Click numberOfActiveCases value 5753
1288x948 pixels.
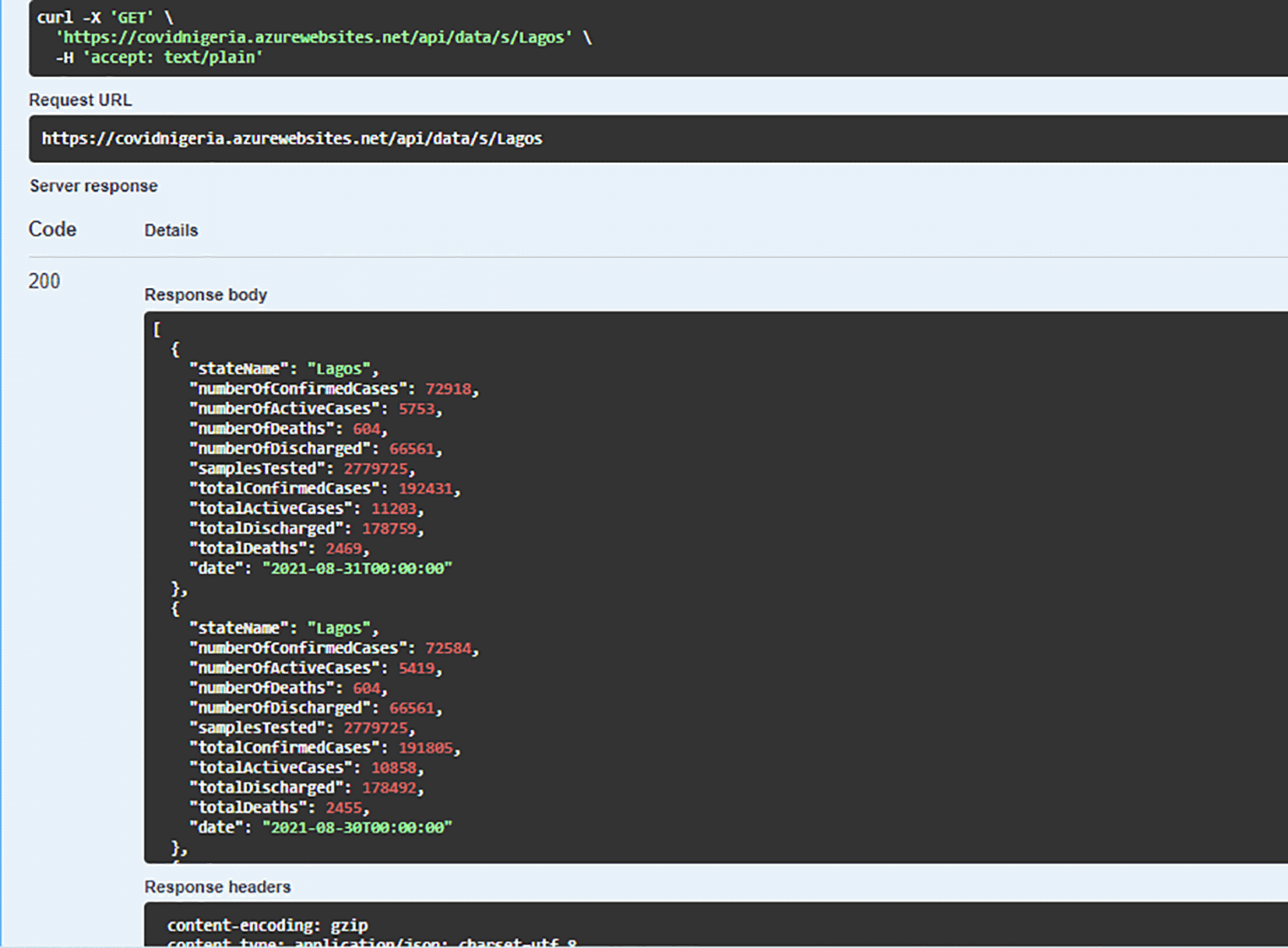click(x=417, y=409)
